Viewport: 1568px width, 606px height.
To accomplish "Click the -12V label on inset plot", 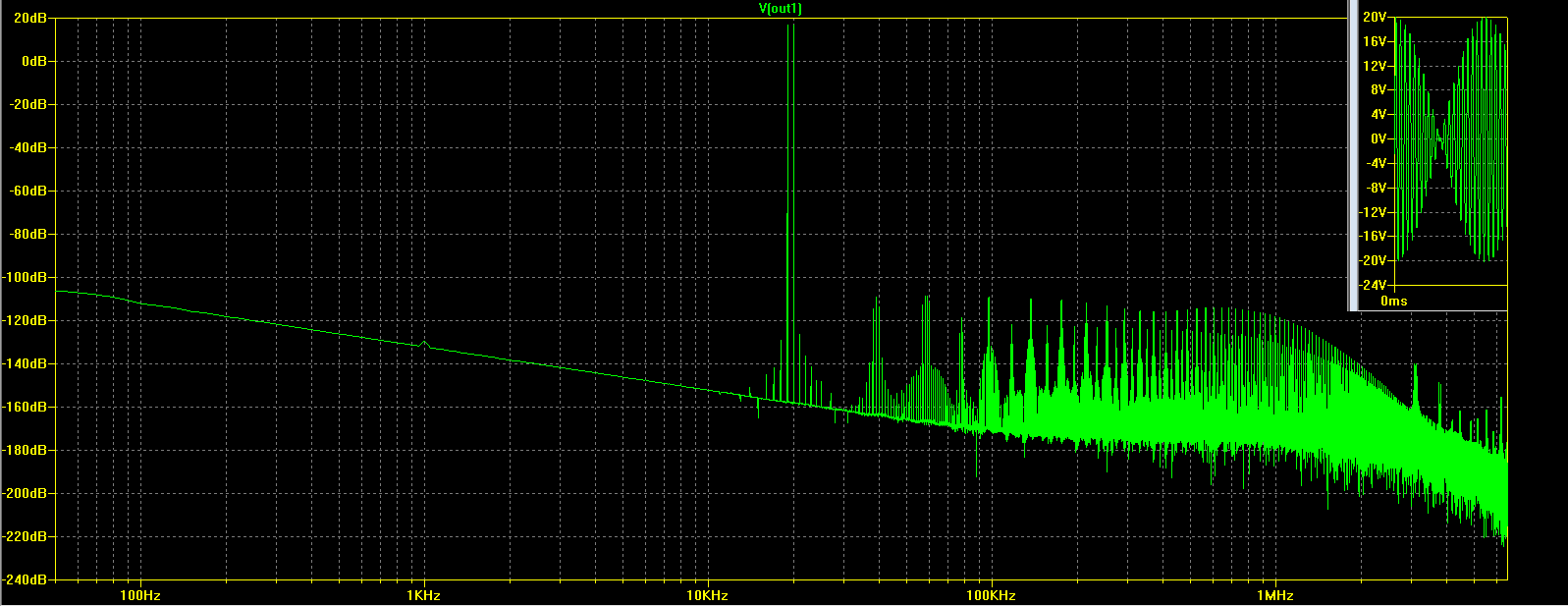I will [1373, 212].
